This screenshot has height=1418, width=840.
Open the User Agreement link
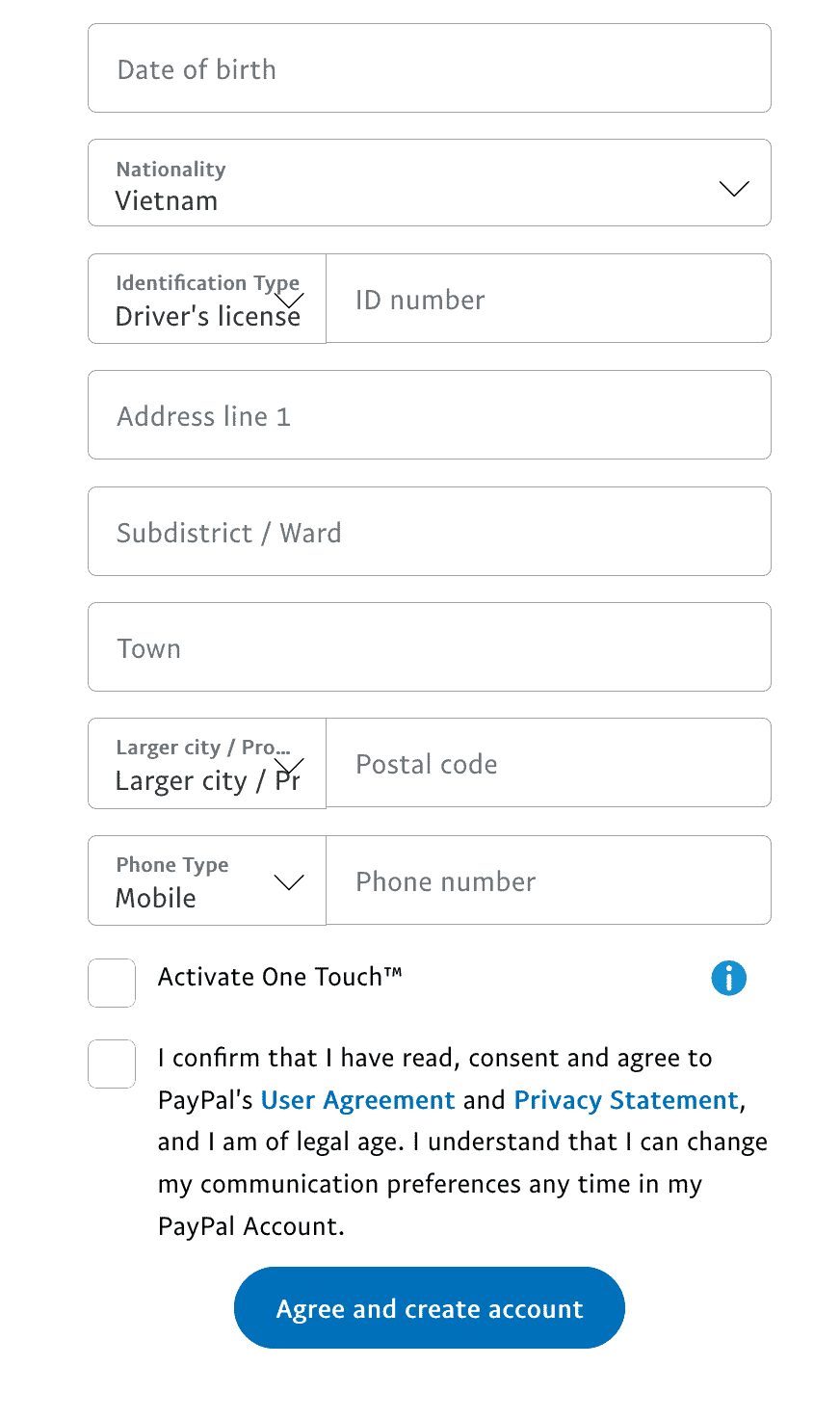pyautogui.click(x=358, y=1099)
